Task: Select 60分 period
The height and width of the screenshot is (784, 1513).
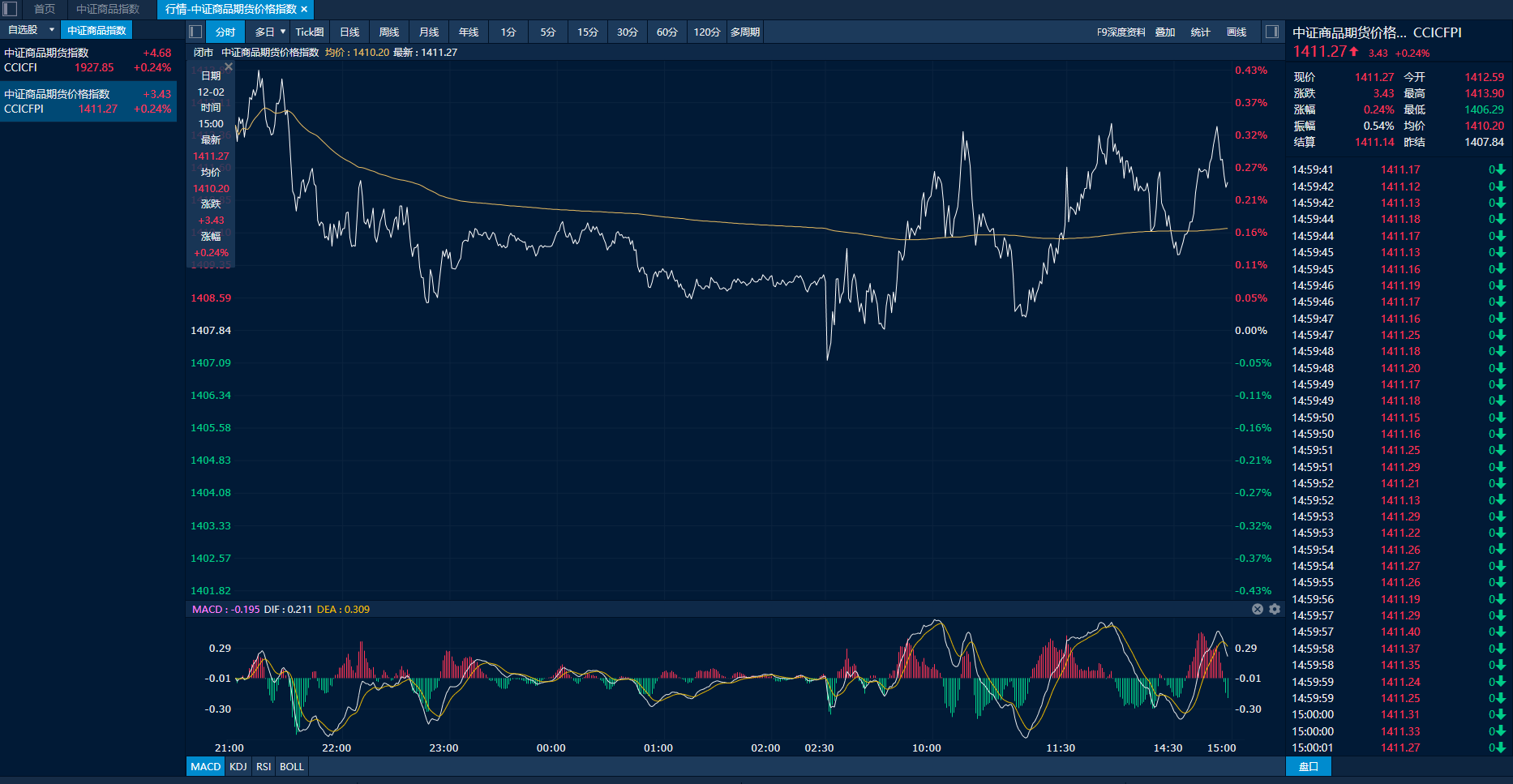Action: 667,32
